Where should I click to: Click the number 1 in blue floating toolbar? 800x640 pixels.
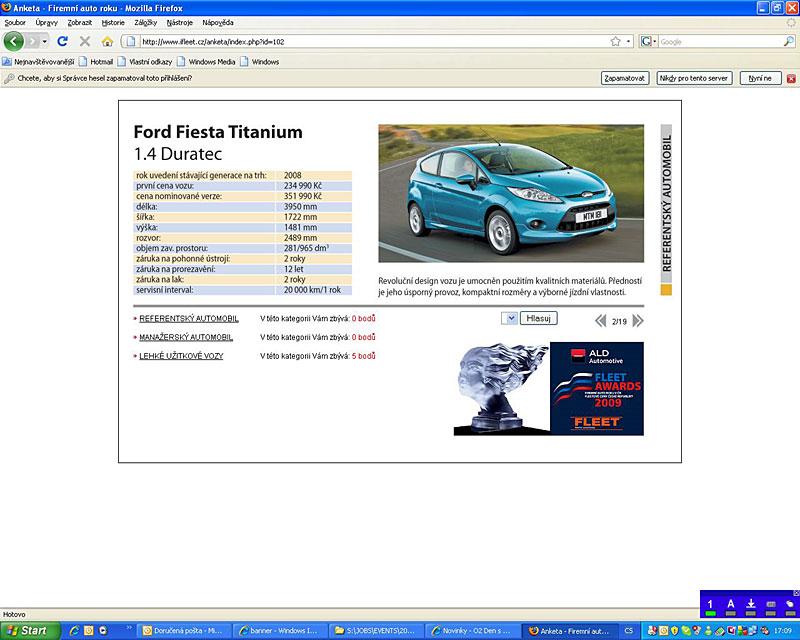[710, 605]
